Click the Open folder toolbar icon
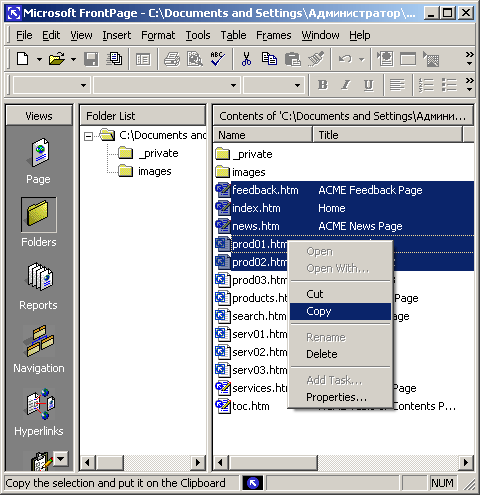 [57, 59]
